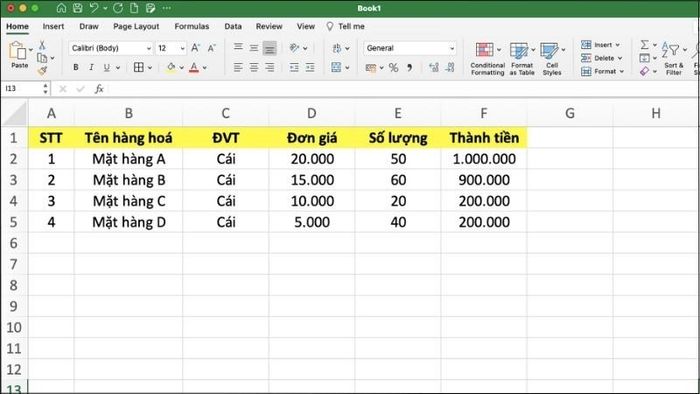Open the General number format dropdown
The height and width of the screenshot is (394, 700).
(410, 48)
